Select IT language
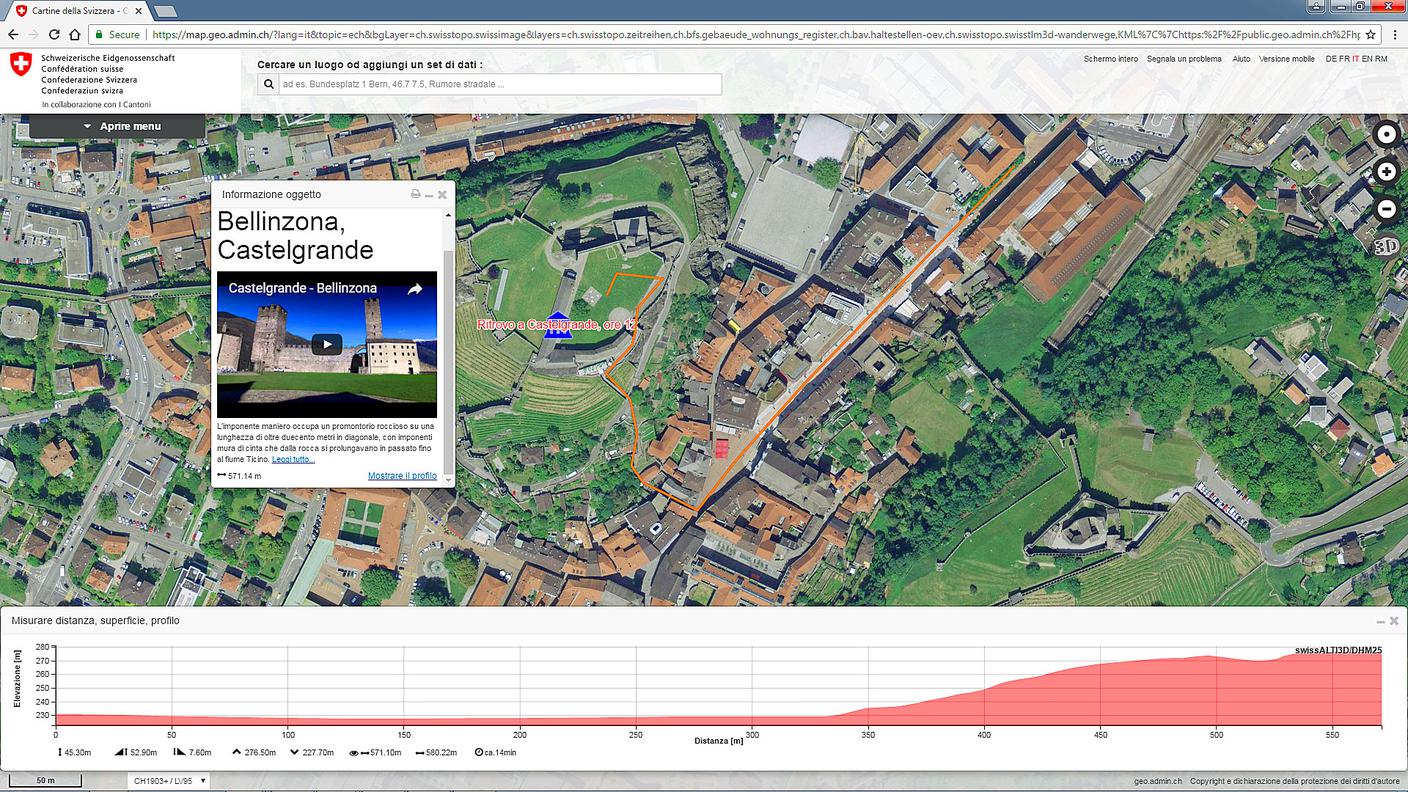The height and width of the screenshot is (792, 1408). pos(1356,59)
